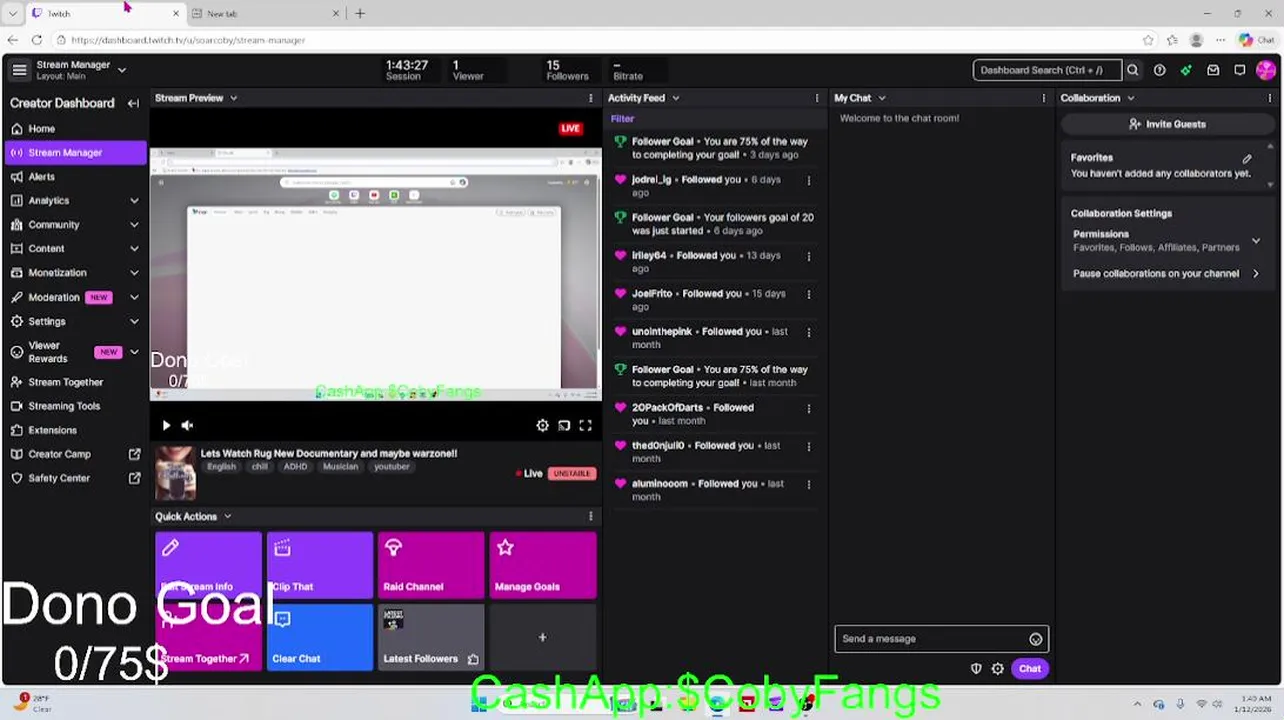The width and height of the screenshot is (1284, 720).
Task: Click the purple Chat send button
Action: click(x=1030, y=669)
